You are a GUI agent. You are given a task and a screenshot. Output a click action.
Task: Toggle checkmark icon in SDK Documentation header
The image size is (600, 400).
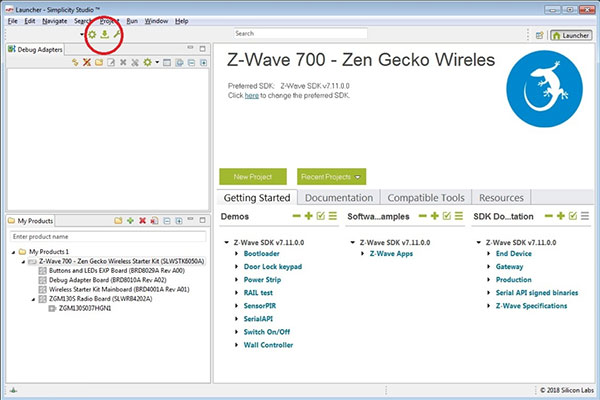570,216
